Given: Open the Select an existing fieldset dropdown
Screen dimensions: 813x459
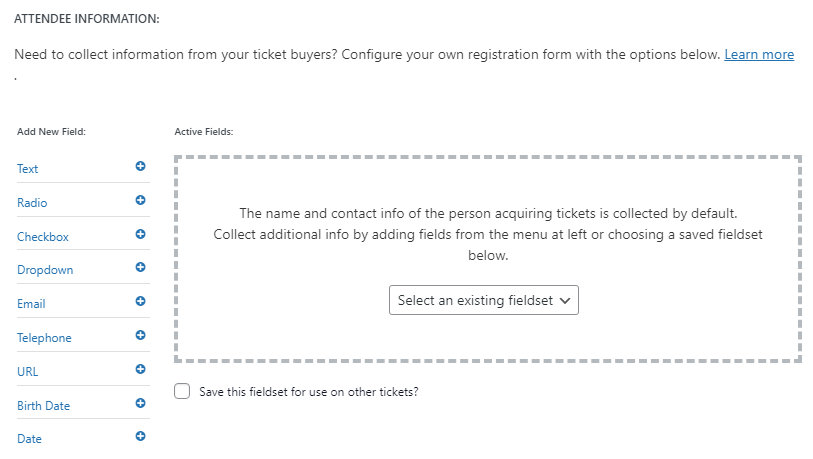Looking at the screenshot, I should (x=484, y=300).
